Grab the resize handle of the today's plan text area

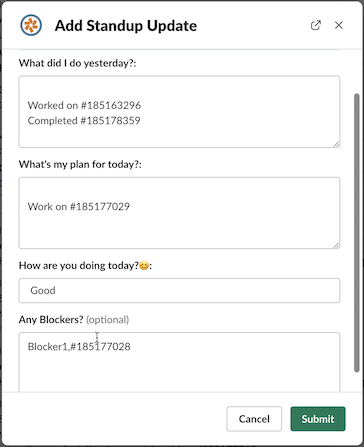tap(336, 245)
